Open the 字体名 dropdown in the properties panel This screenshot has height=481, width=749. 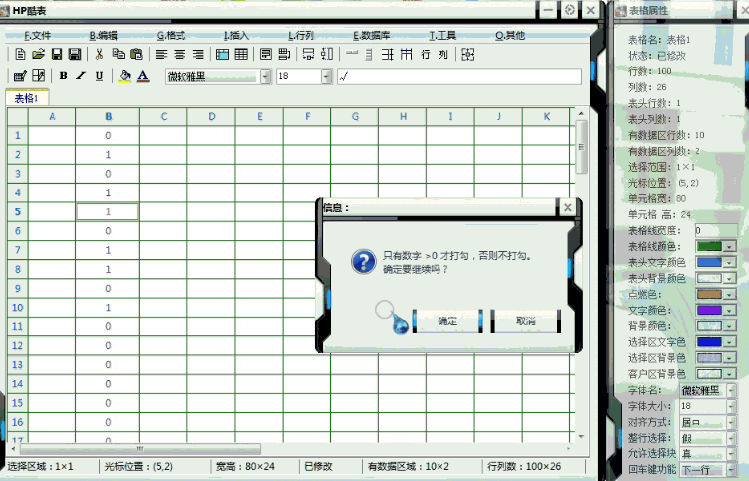point(731,390)
